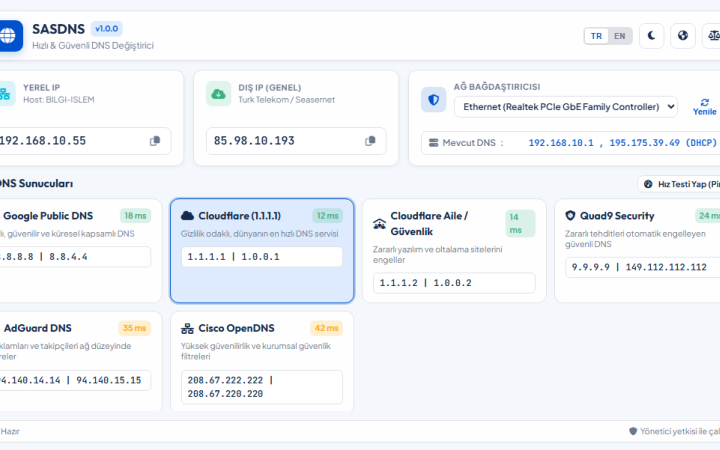Click the Hazır status text
This screenshot has height=450, width=720.
click(x=10, y=432)
